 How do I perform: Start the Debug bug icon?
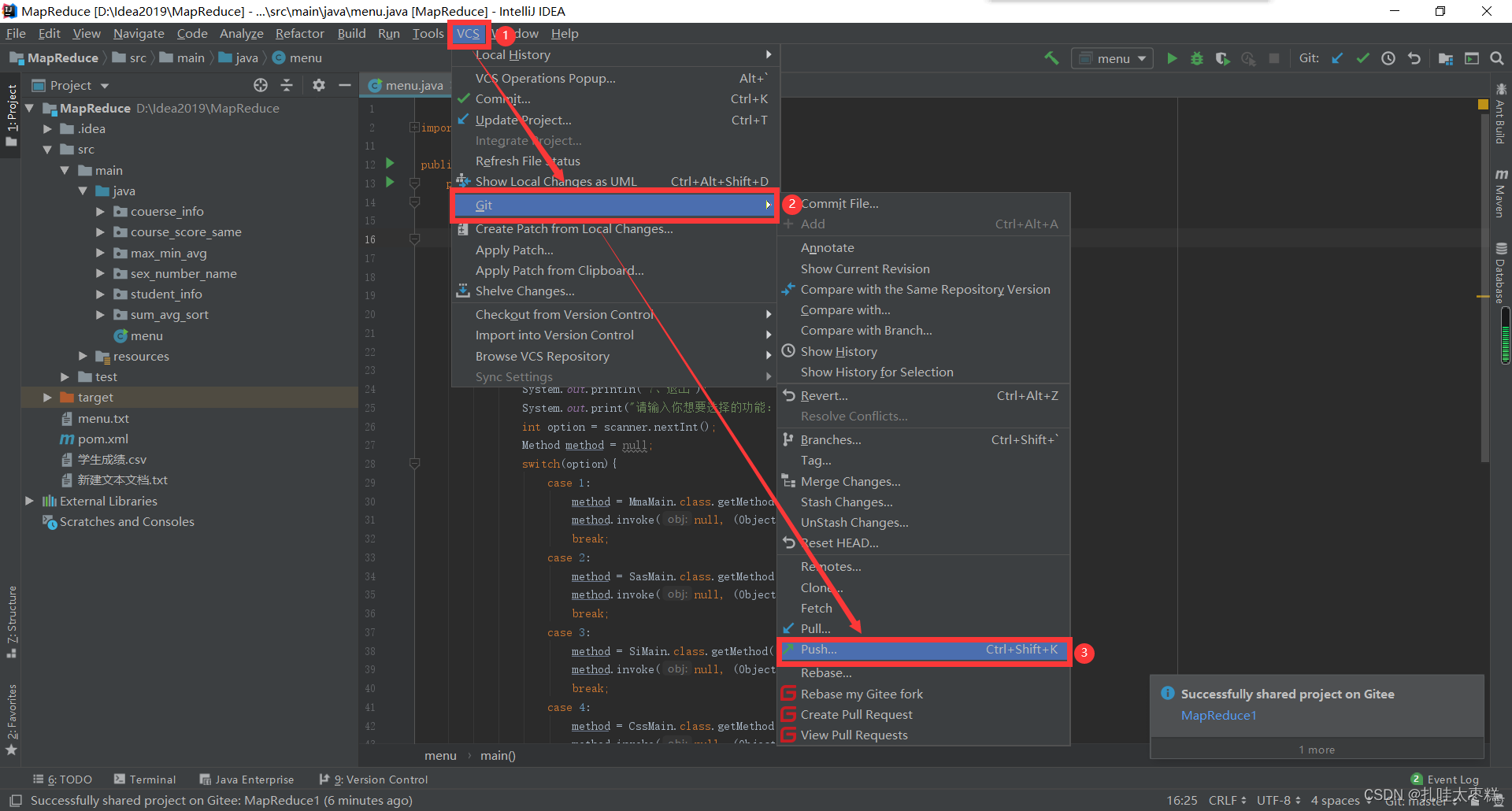pyautogui.click(x=1197, y=58)
